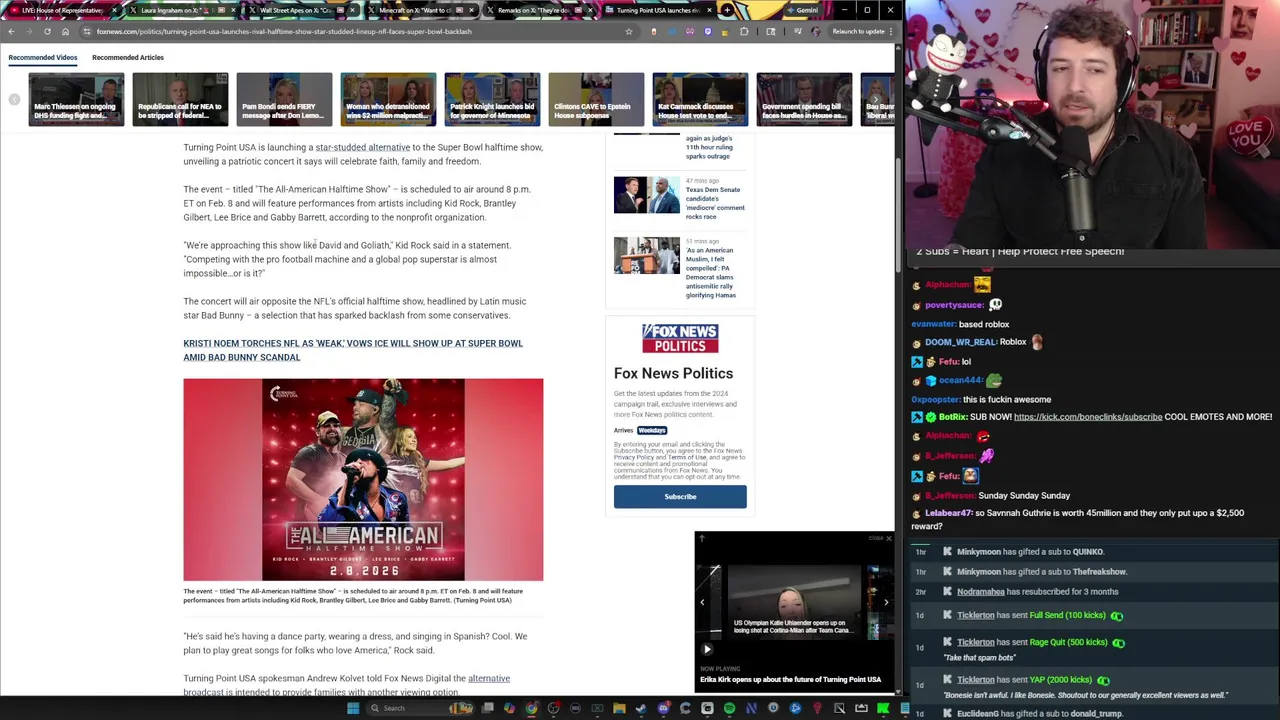Open kick.com/boneclinks/subscribe chat link

tap(1088, 417)
